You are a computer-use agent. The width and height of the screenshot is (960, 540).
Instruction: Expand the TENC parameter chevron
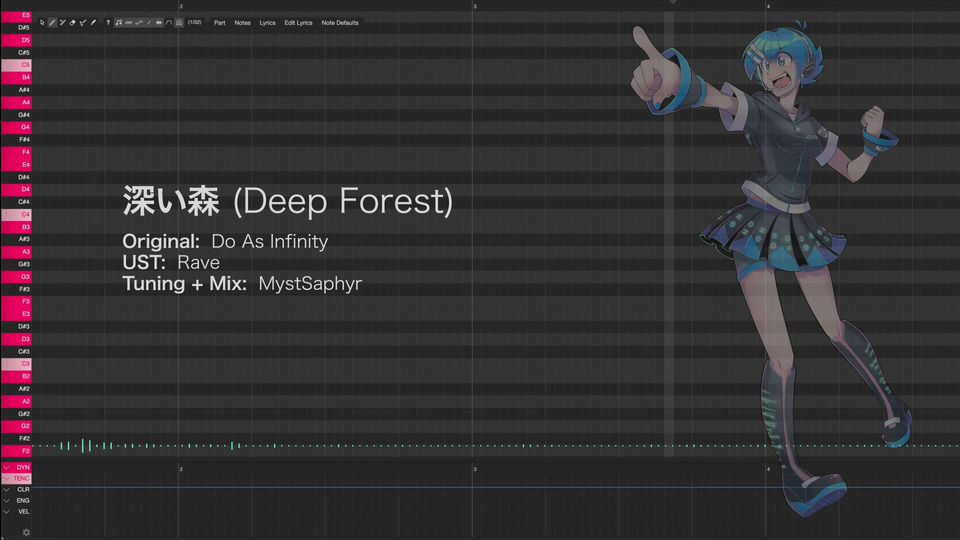tap(6, 478)
